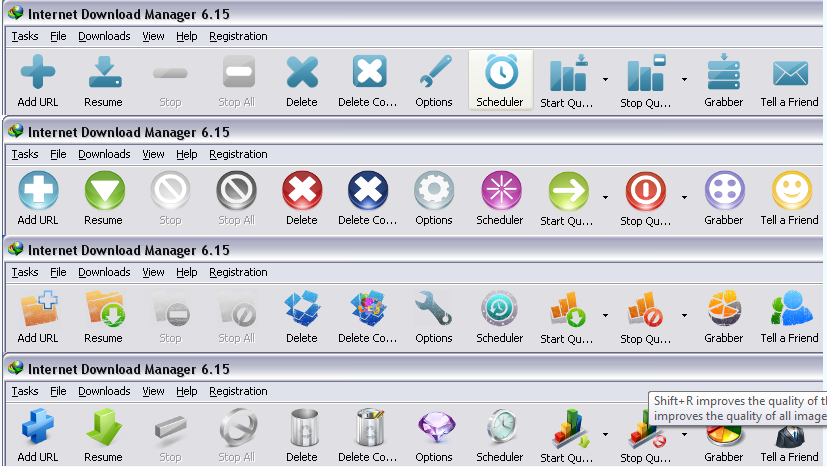
Task: Open Help menu in bottommost IDM window
Action: tap(187, 391)
